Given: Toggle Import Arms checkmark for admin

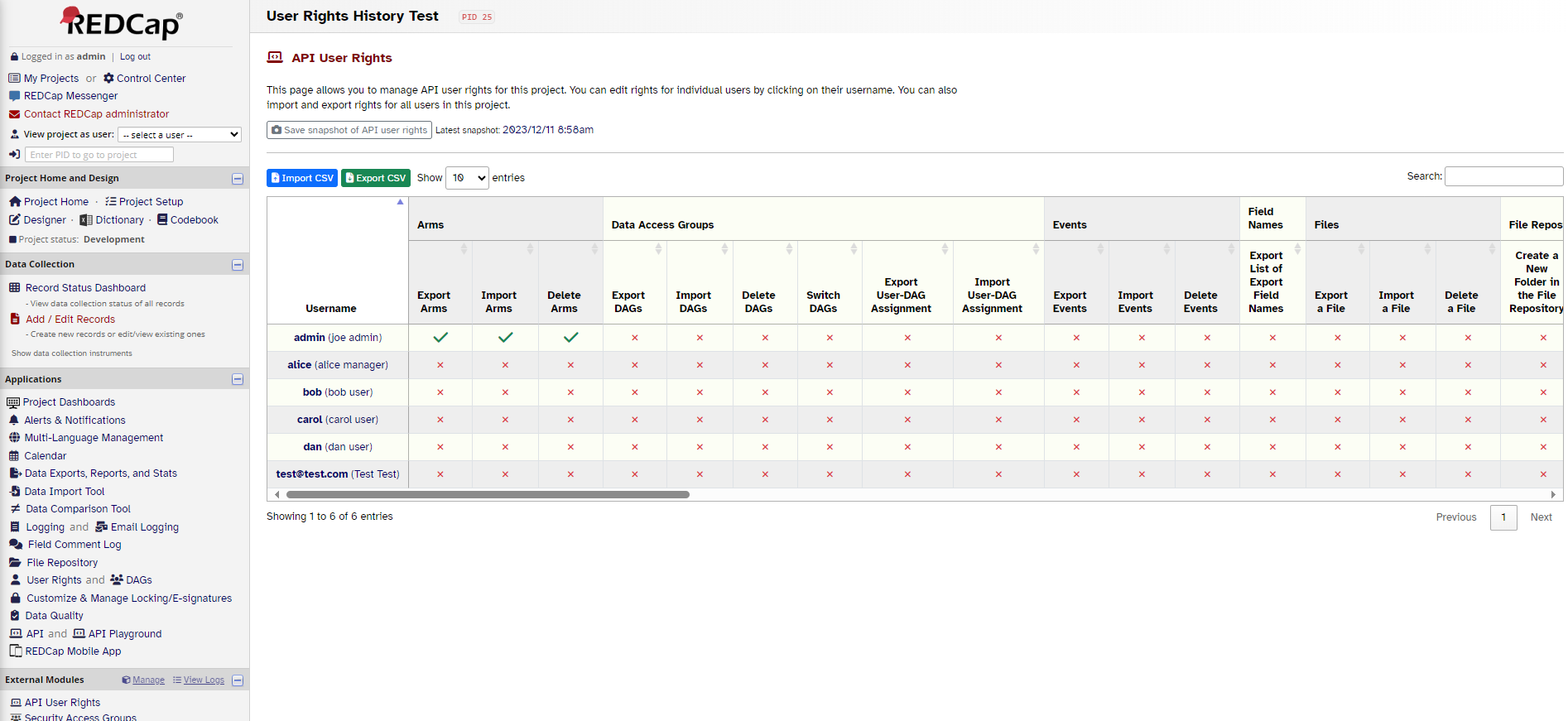Looking at the screenshot, I should (505, 338).
